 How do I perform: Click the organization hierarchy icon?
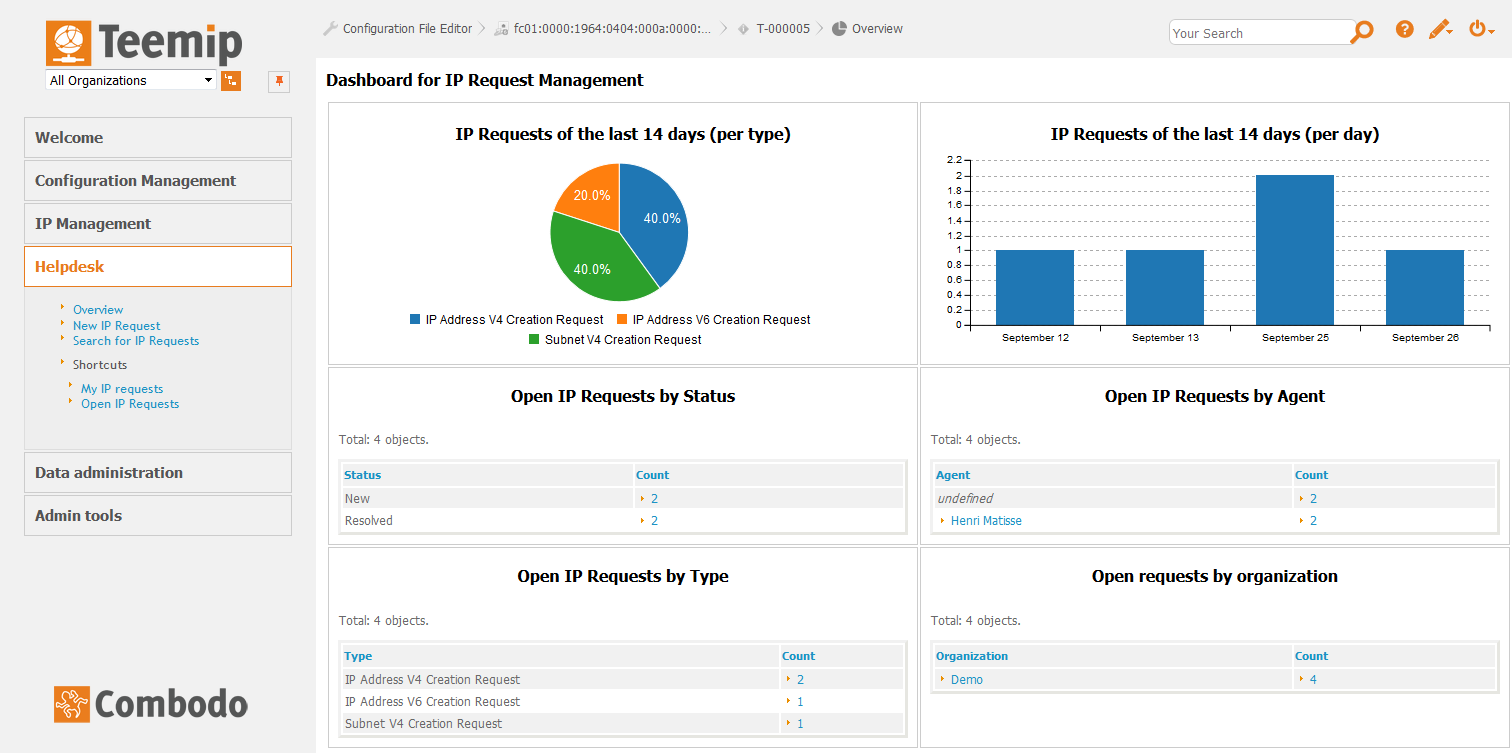(231, 81)
